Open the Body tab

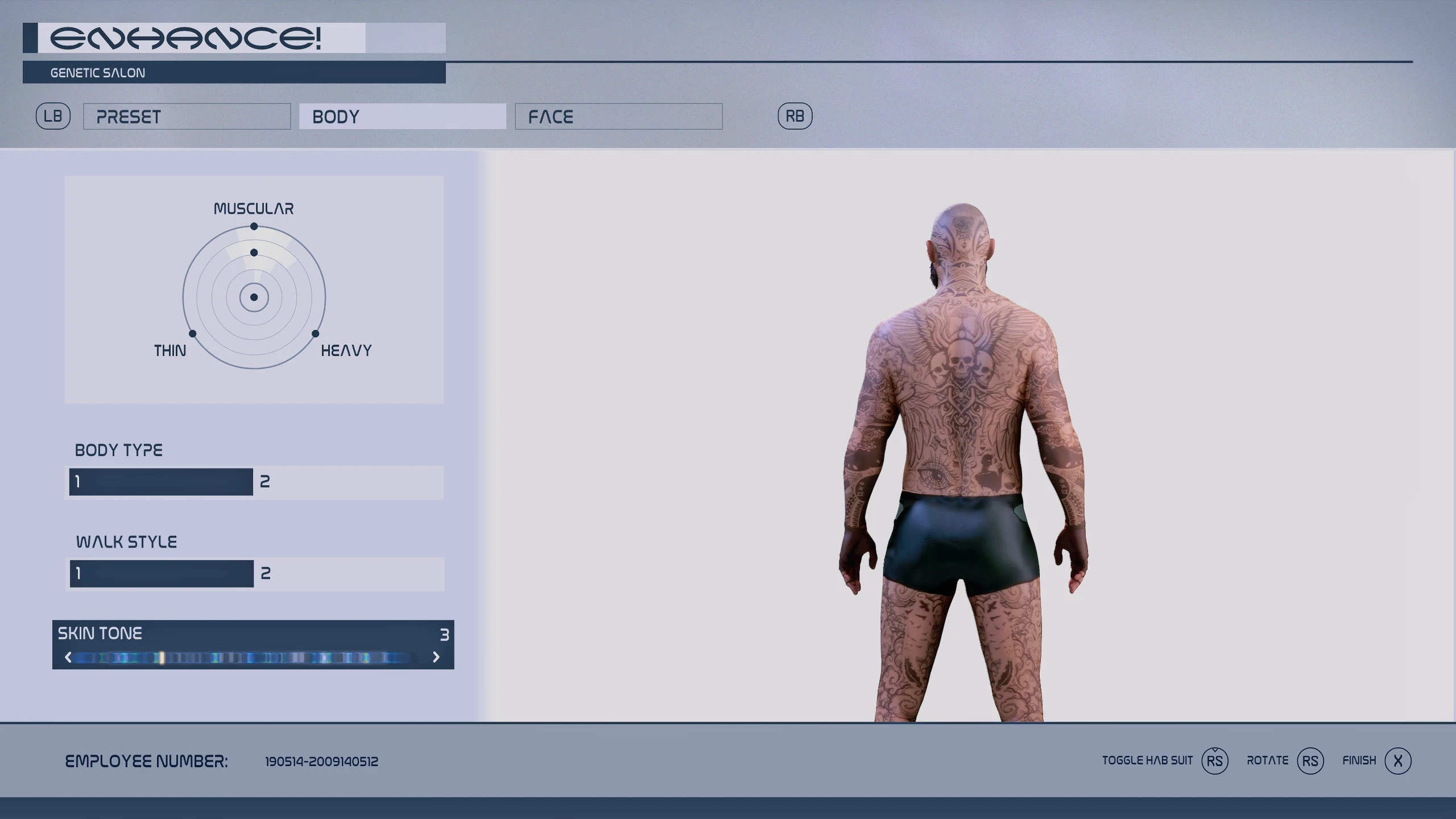[x=402, y=117]
